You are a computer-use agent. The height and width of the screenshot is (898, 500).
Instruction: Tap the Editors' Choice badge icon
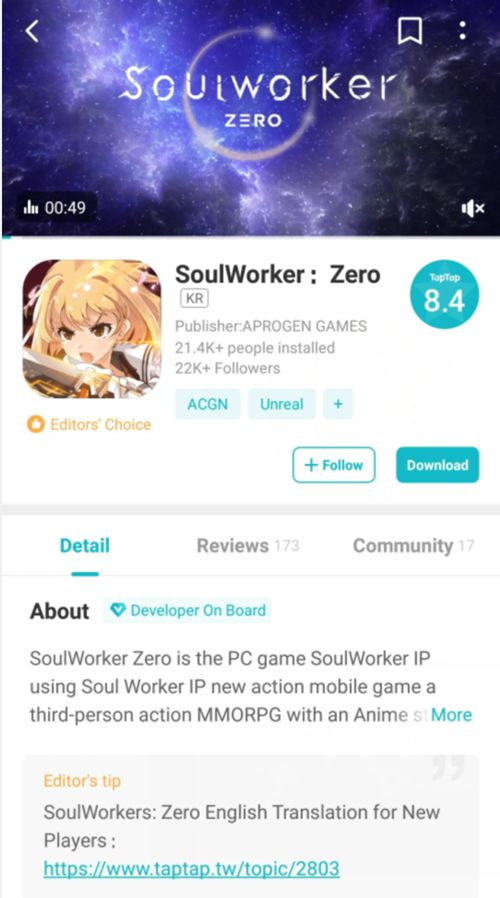36,424
